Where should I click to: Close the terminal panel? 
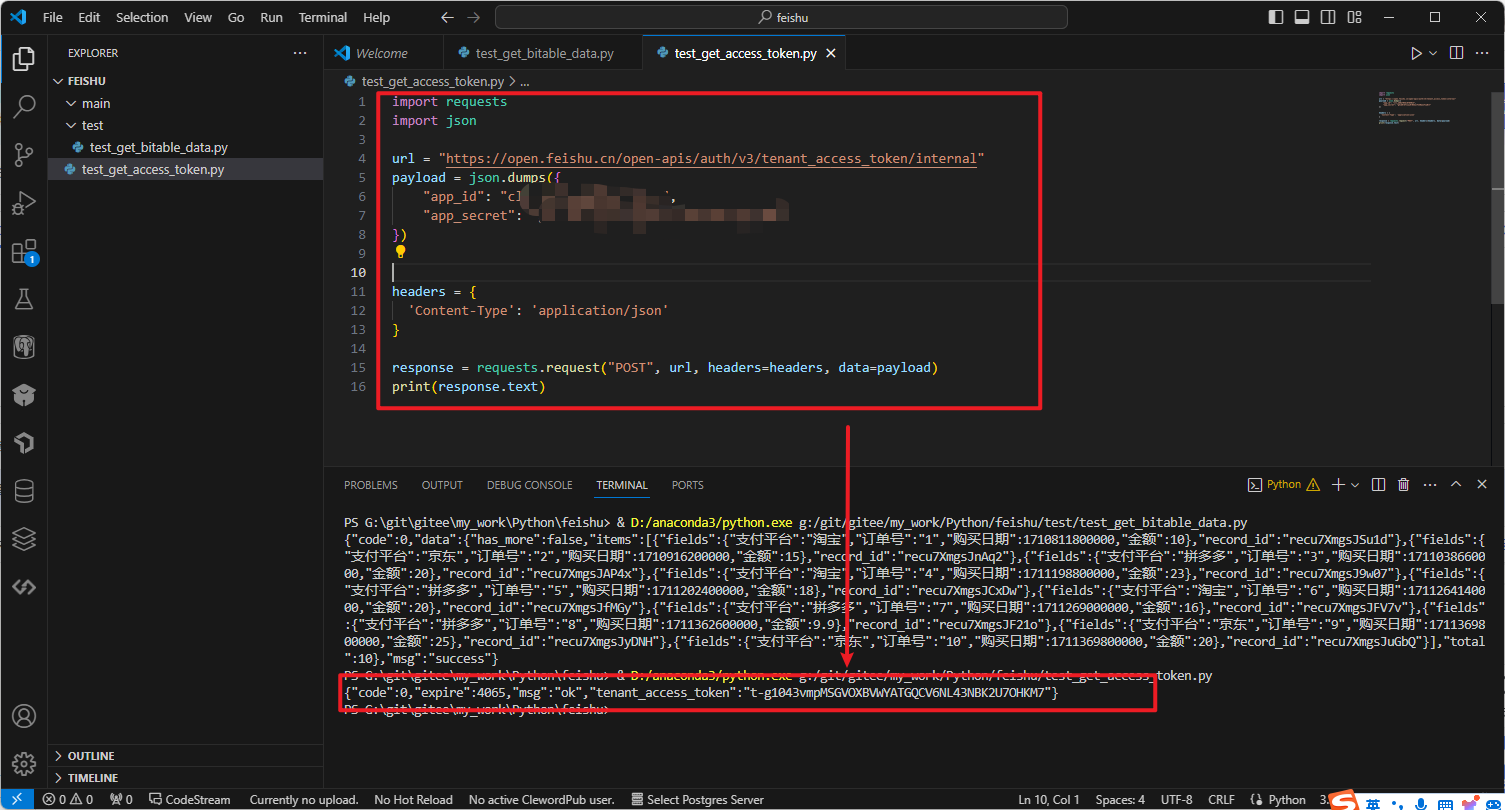click(1482, 484)
